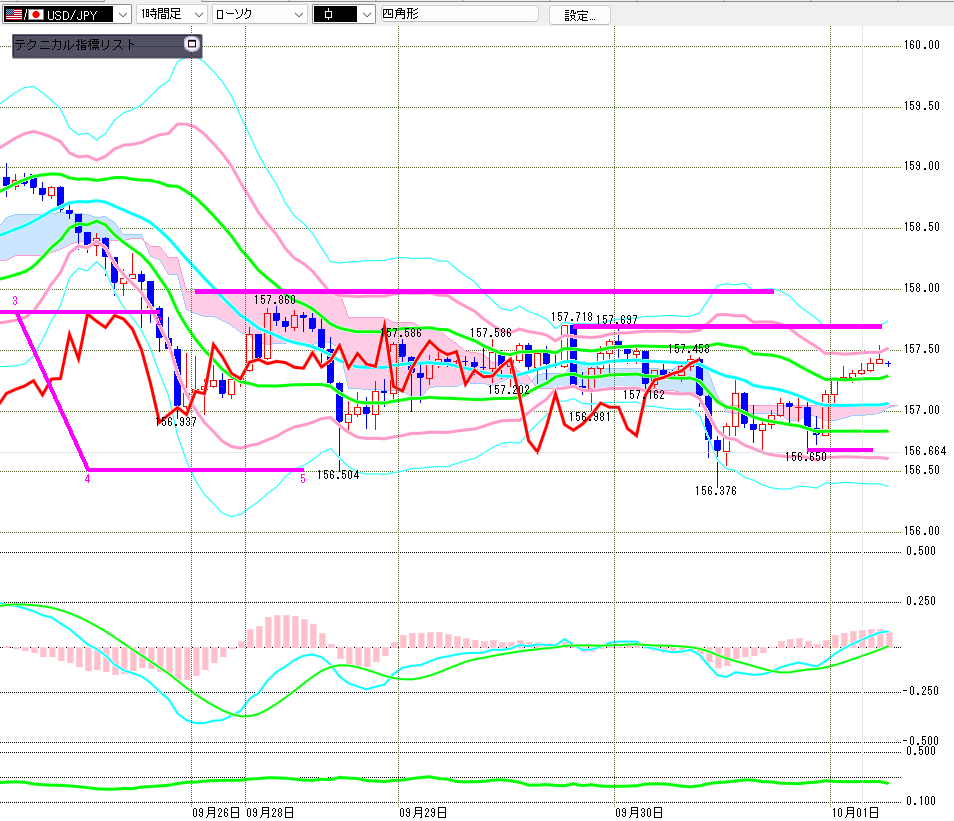Click the 156.937 price label
Screen dimensions: 954x821
(176, 421)
